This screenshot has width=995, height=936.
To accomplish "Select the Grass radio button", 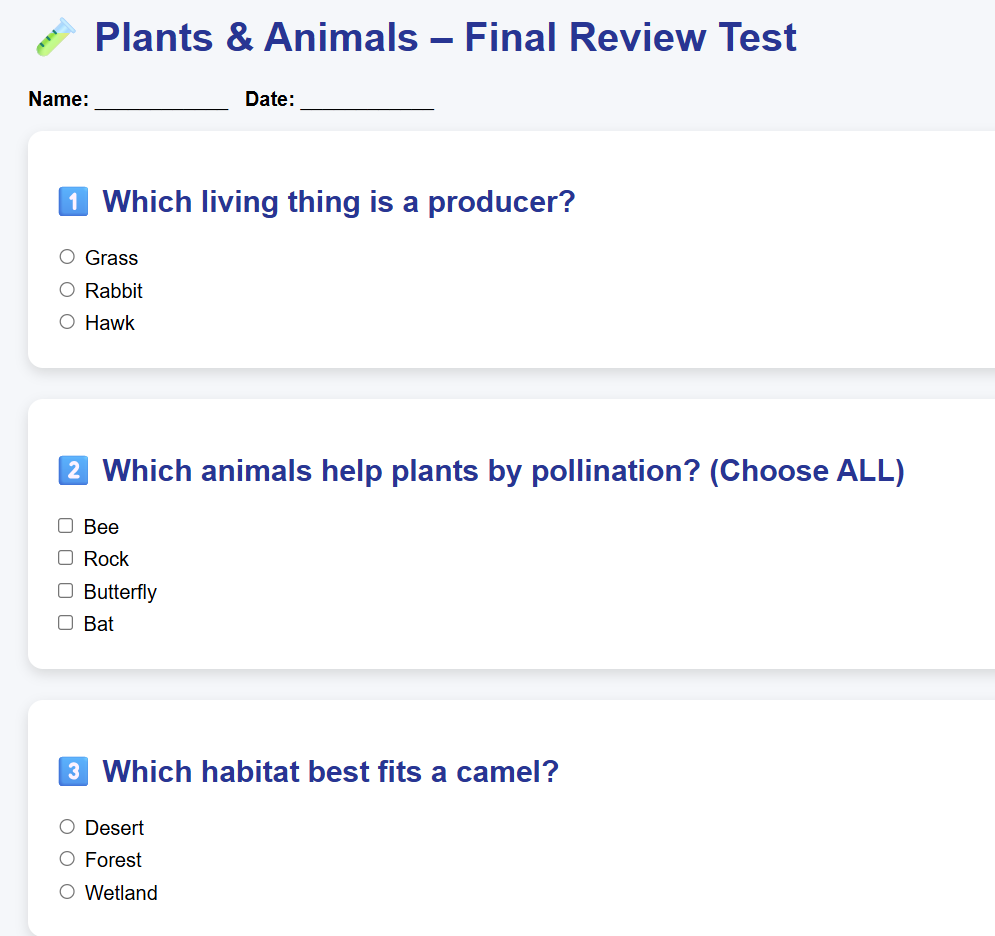I will (x=67, y=257).
